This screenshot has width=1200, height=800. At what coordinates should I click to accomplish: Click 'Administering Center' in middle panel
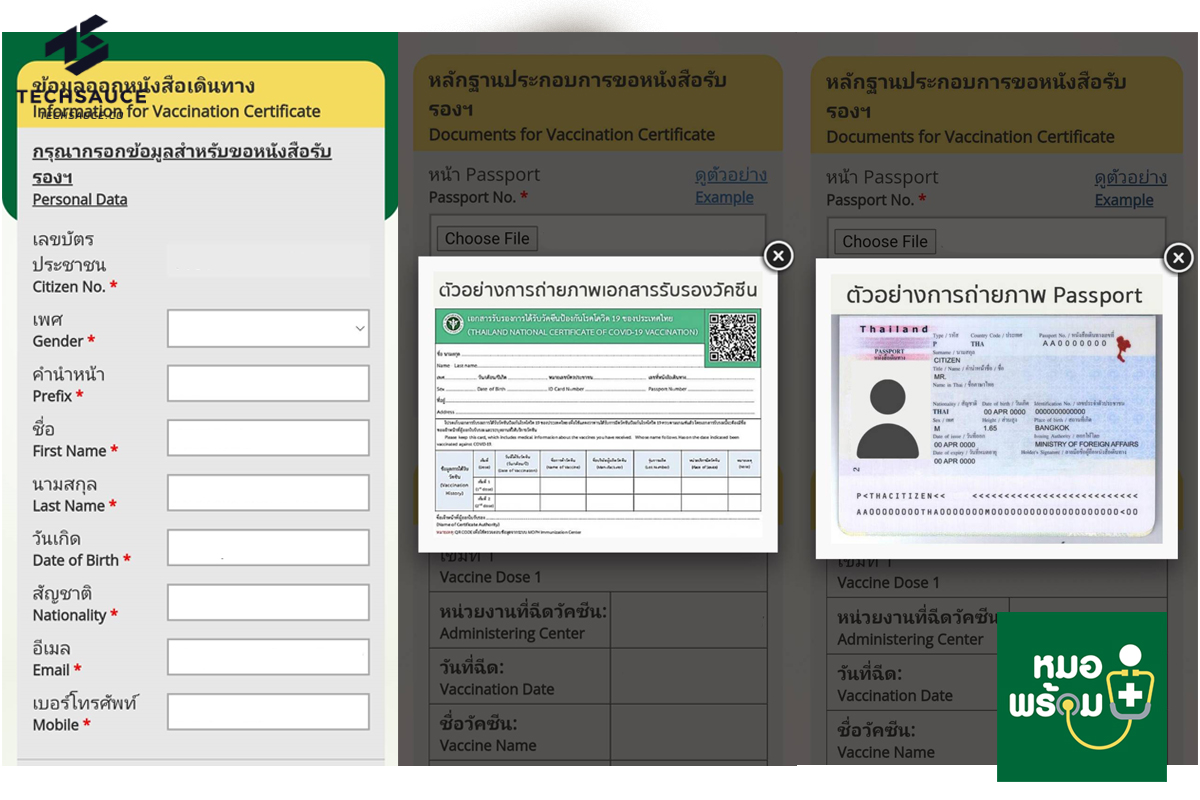point(513,633)
